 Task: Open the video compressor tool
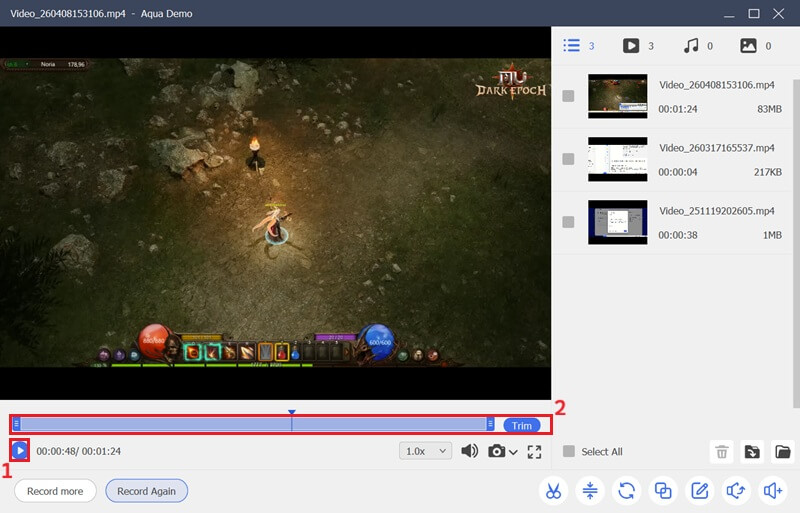(590, 491)
